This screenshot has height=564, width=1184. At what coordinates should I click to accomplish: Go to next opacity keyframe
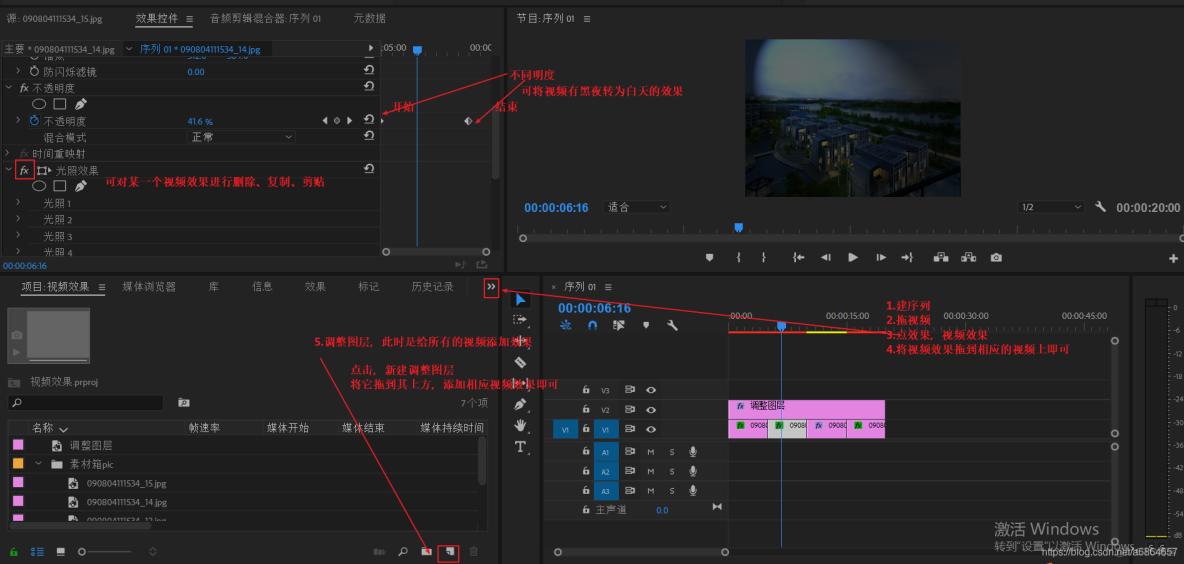coord(350,121)
